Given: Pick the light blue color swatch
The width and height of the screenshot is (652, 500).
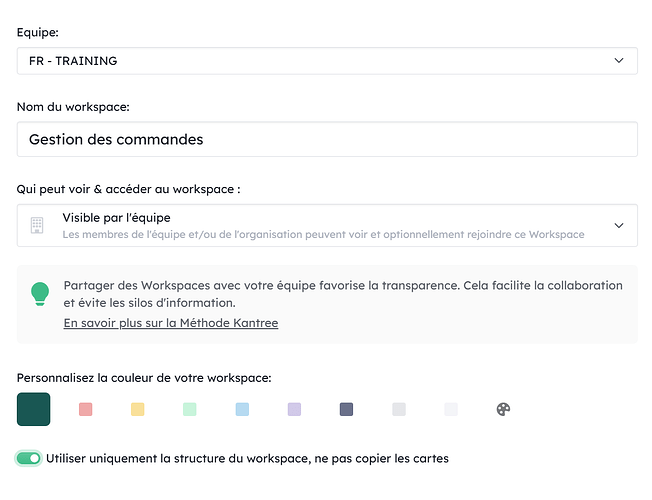Looking at the screenshot, I should pyautogui.click(x=242, y=409).
